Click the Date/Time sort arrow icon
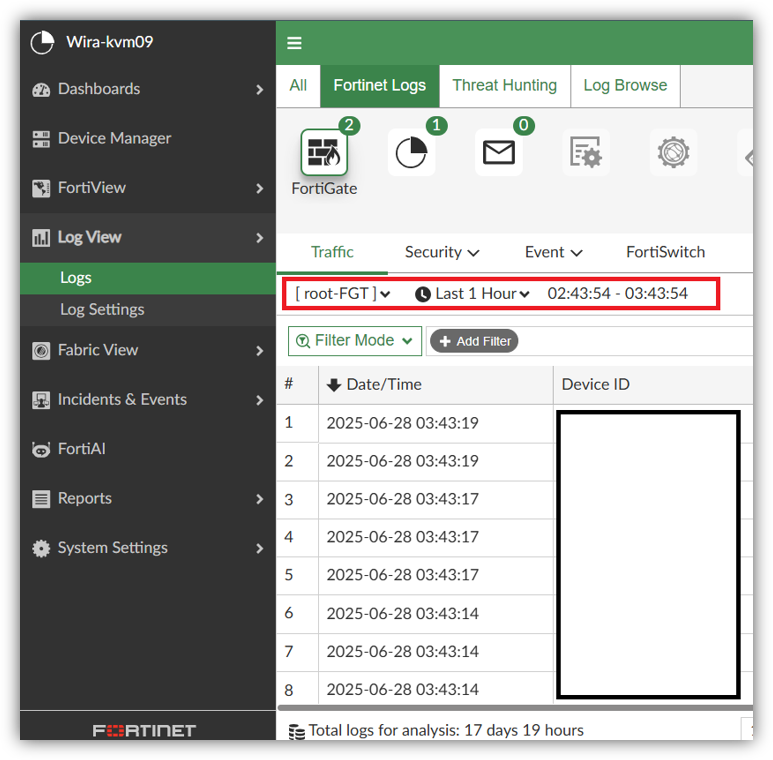The width and height of the screenshot is (773, 760). [x=334, y=385]
